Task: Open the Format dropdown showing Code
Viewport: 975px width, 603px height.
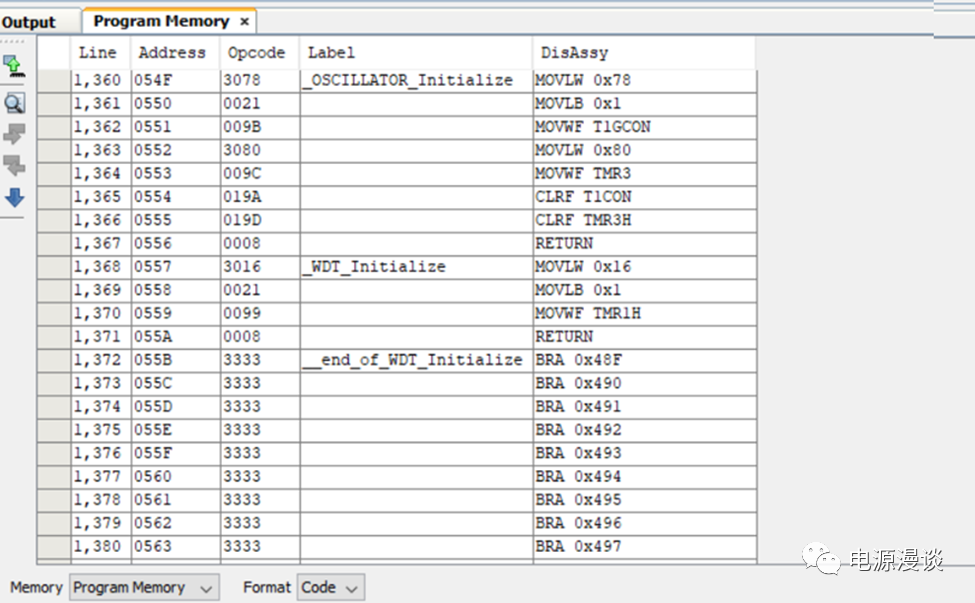Action: tap(331, 588)
